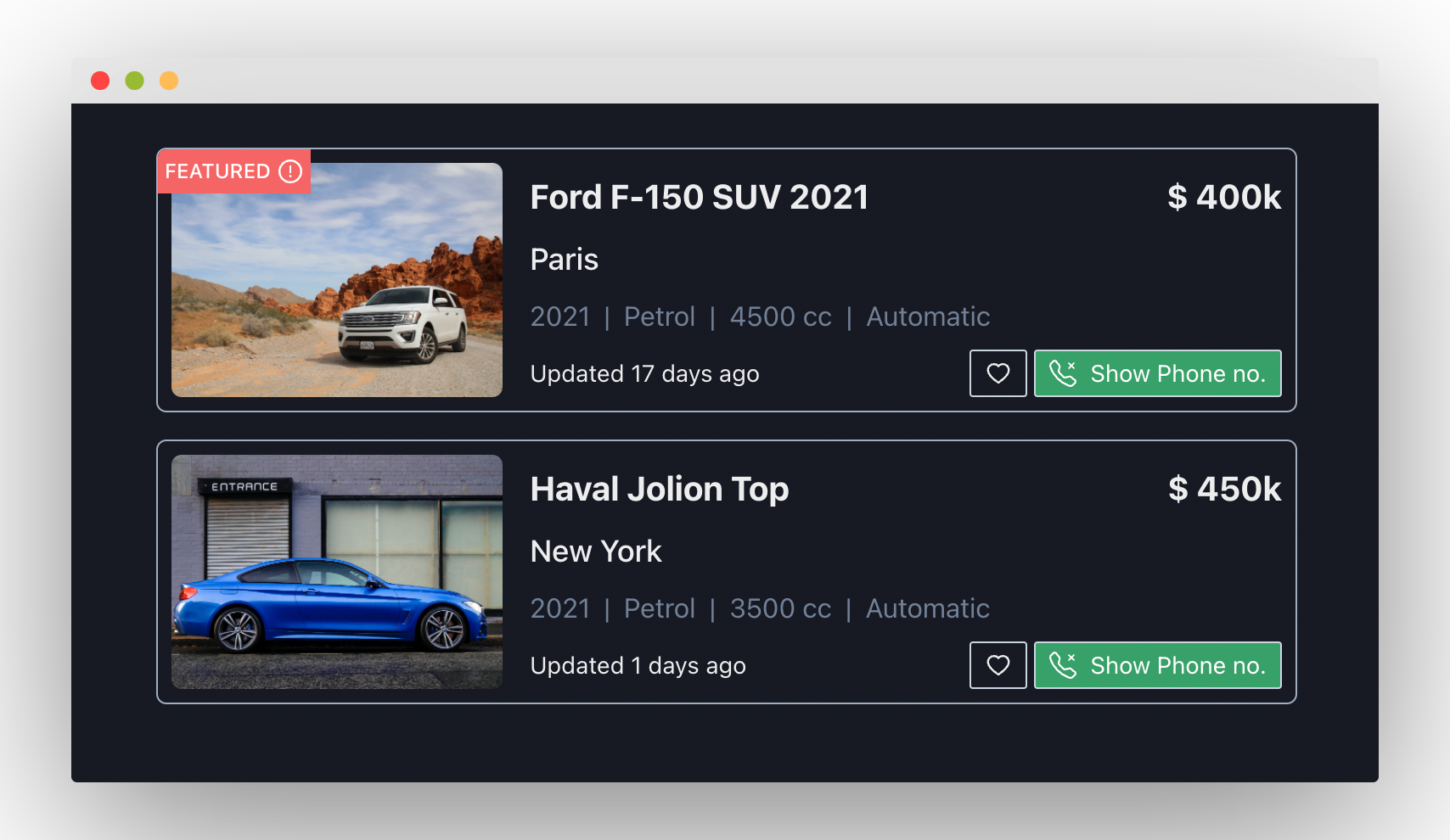Viewport: 1450px width, 840px height.
Task: Open the Haval Jolion Top title
Action: [x=660, y=490]
